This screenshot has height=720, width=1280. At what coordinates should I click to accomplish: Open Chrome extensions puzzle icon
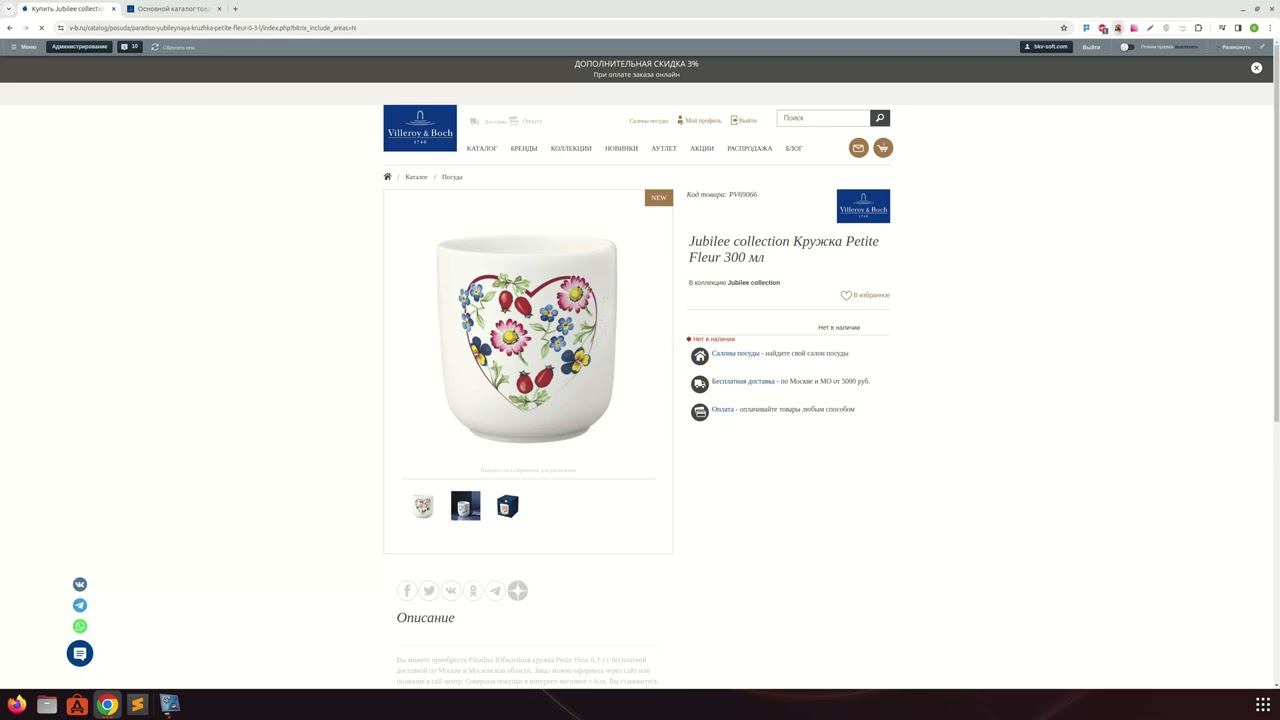(1198, 28)
